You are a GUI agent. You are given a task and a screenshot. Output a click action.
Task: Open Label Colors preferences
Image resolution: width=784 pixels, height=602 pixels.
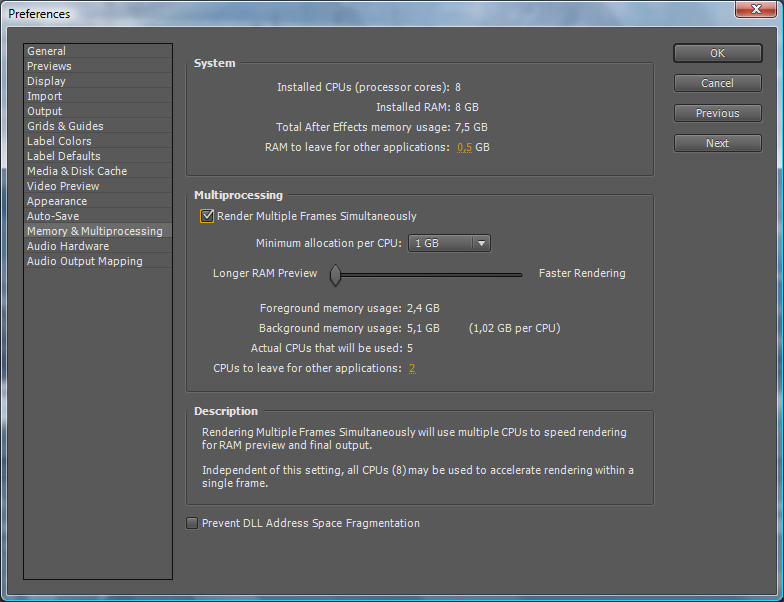point(59,141)
